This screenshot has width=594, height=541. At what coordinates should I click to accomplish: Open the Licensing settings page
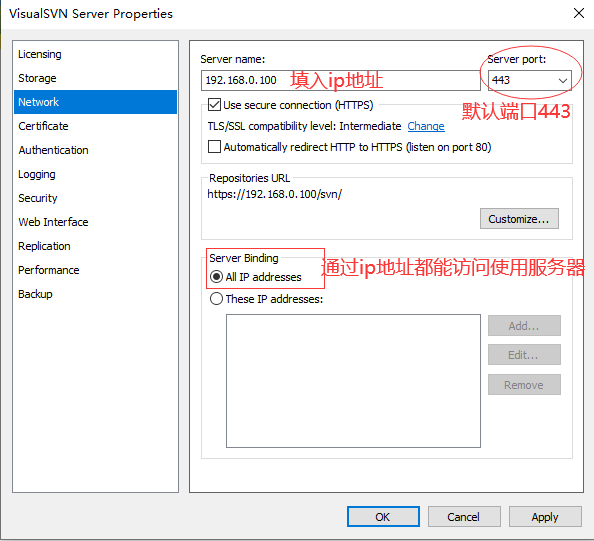pos(95,54)
